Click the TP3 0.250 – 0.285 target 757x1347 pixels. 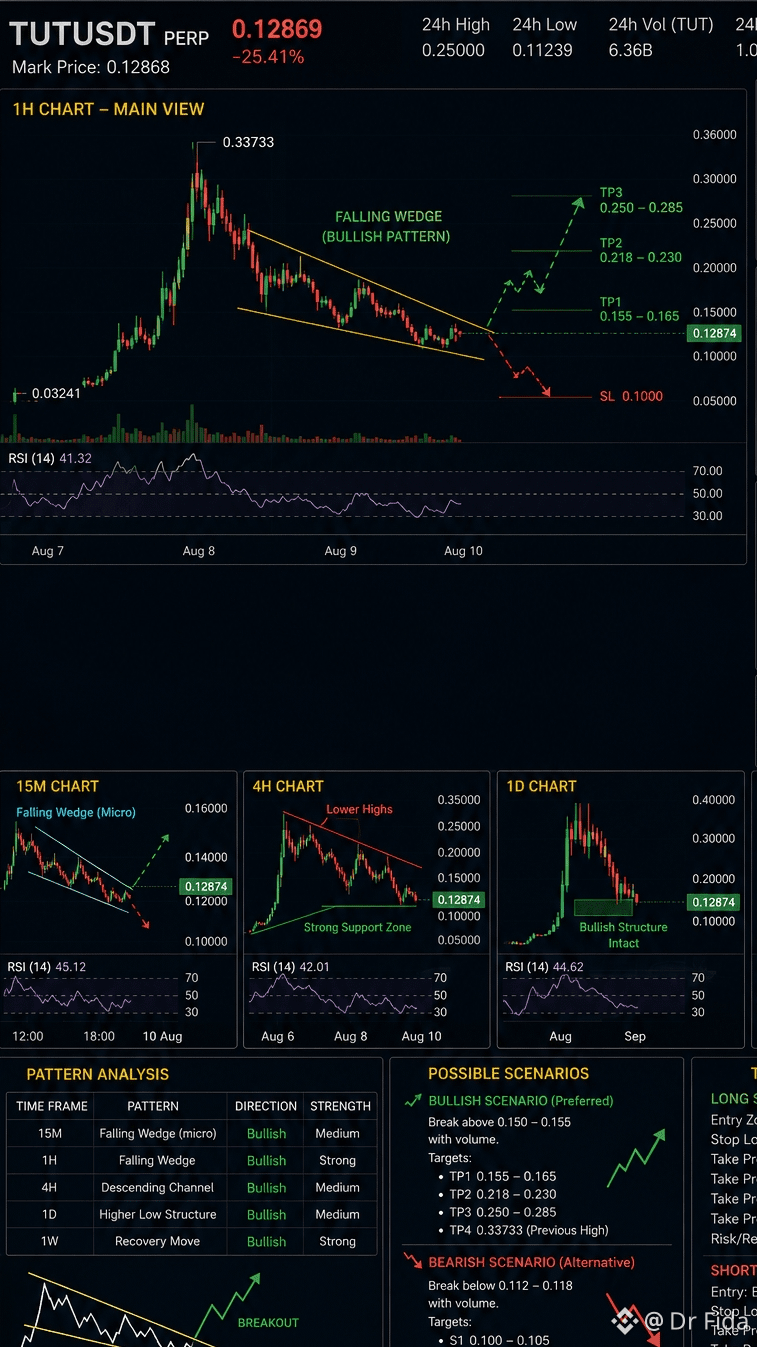click(641, 200)
